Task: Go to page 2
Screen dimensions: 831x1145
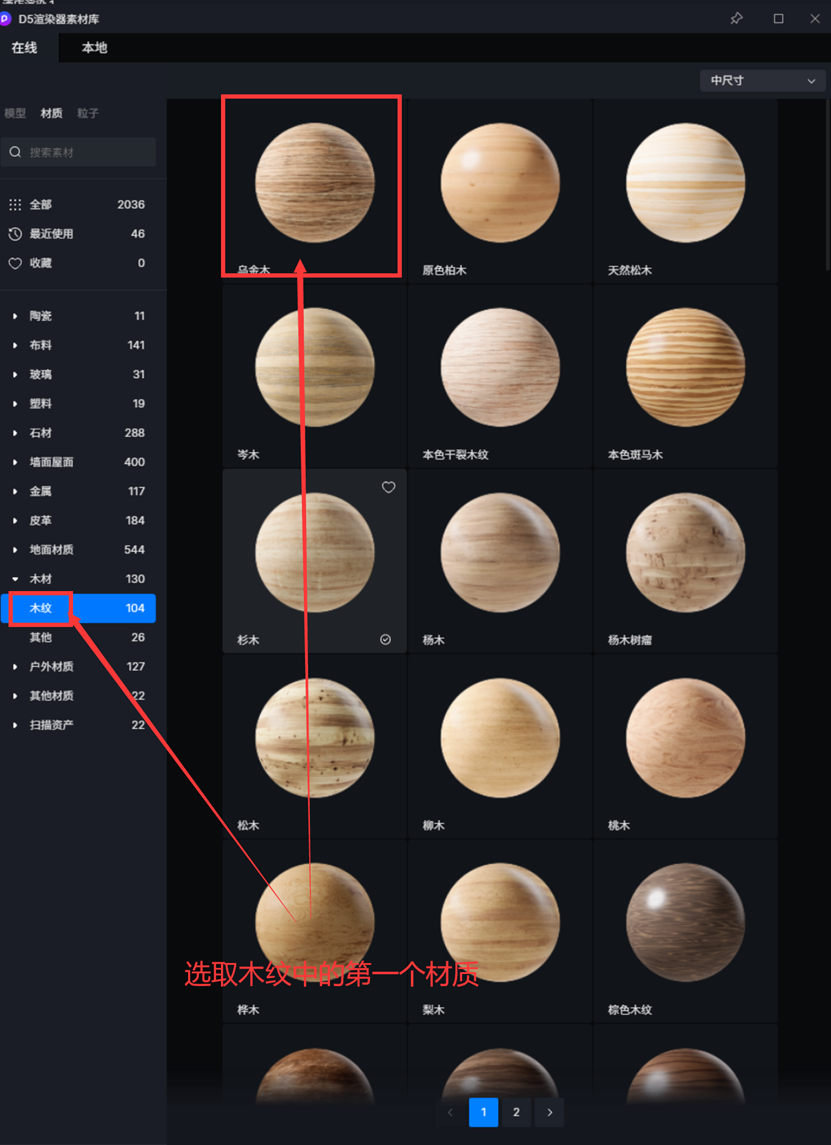Action: pyautogui.click(x=516, y=1112)
